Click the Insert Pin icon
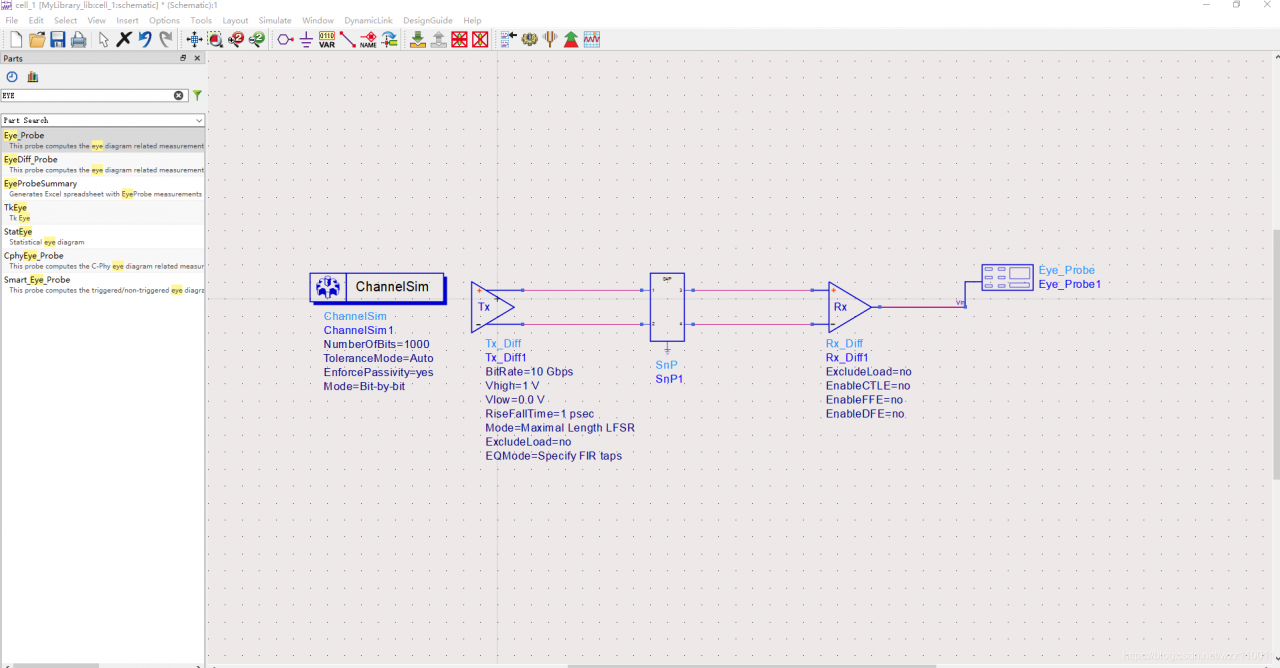 (x=285, y=40)
